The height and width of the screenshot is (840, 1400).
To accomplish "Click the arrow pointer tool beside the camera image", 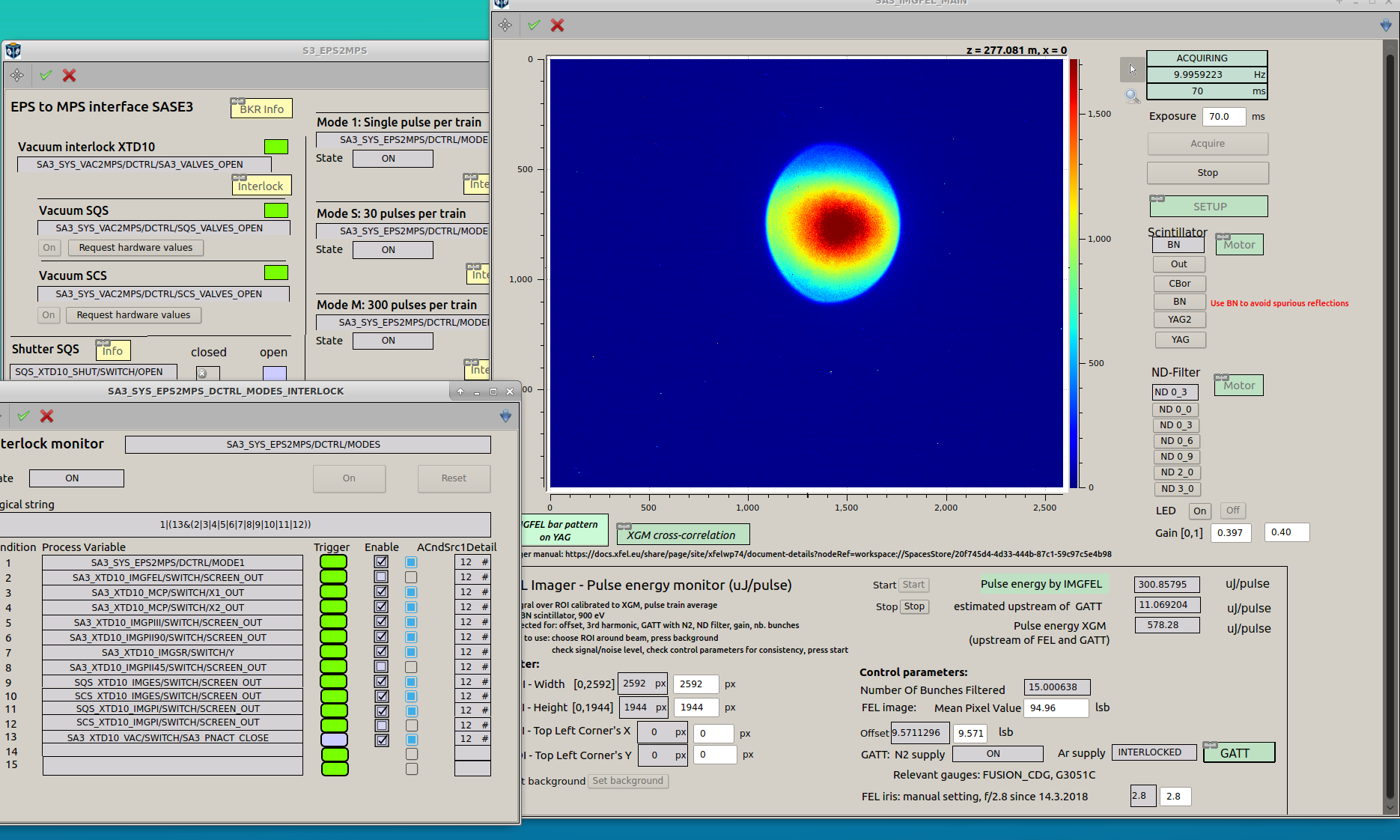I will [1132, 69].
